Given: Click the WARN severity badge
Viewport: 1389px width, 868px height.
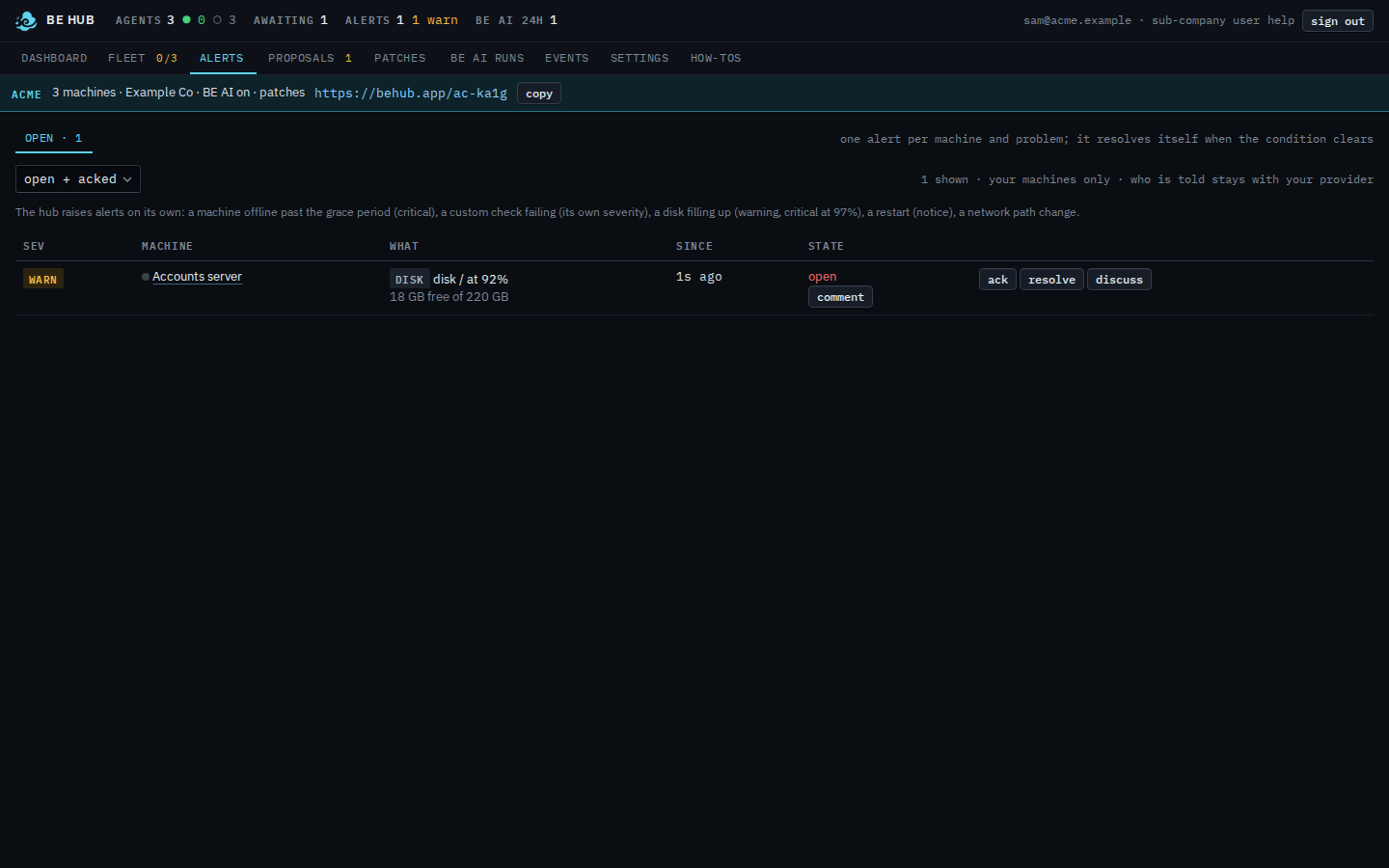Looking at the screenshot, I should tap(43, 280).
